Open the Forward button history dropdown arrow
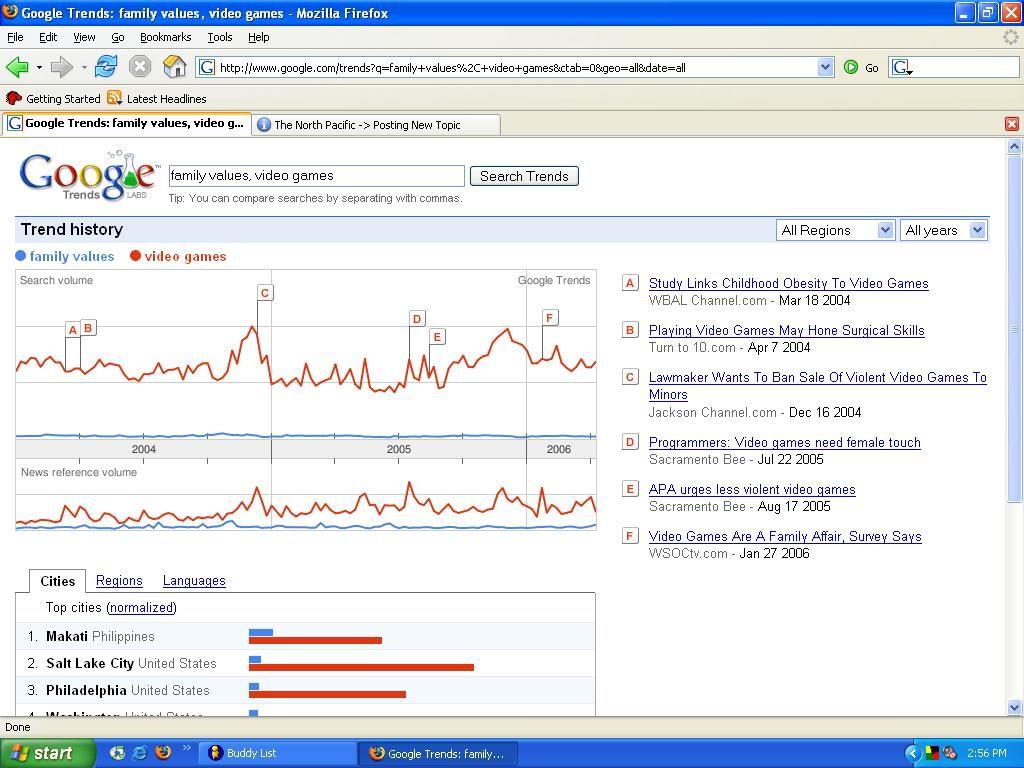Screen dimensions: 1024x768 tap(84, 67)
